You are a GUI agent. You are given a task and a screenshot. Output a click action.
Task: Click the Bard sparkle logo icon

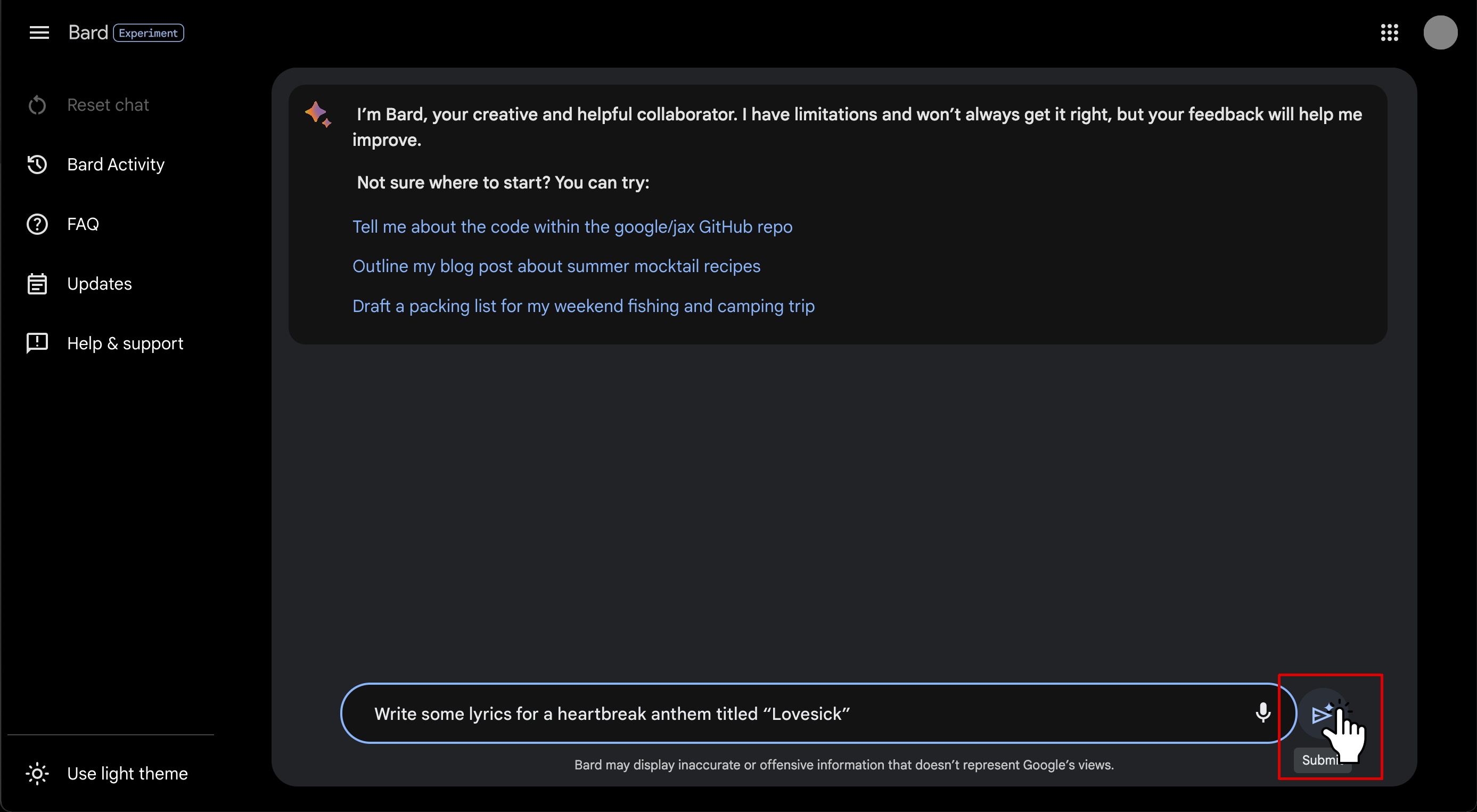[x=318, y=113]
